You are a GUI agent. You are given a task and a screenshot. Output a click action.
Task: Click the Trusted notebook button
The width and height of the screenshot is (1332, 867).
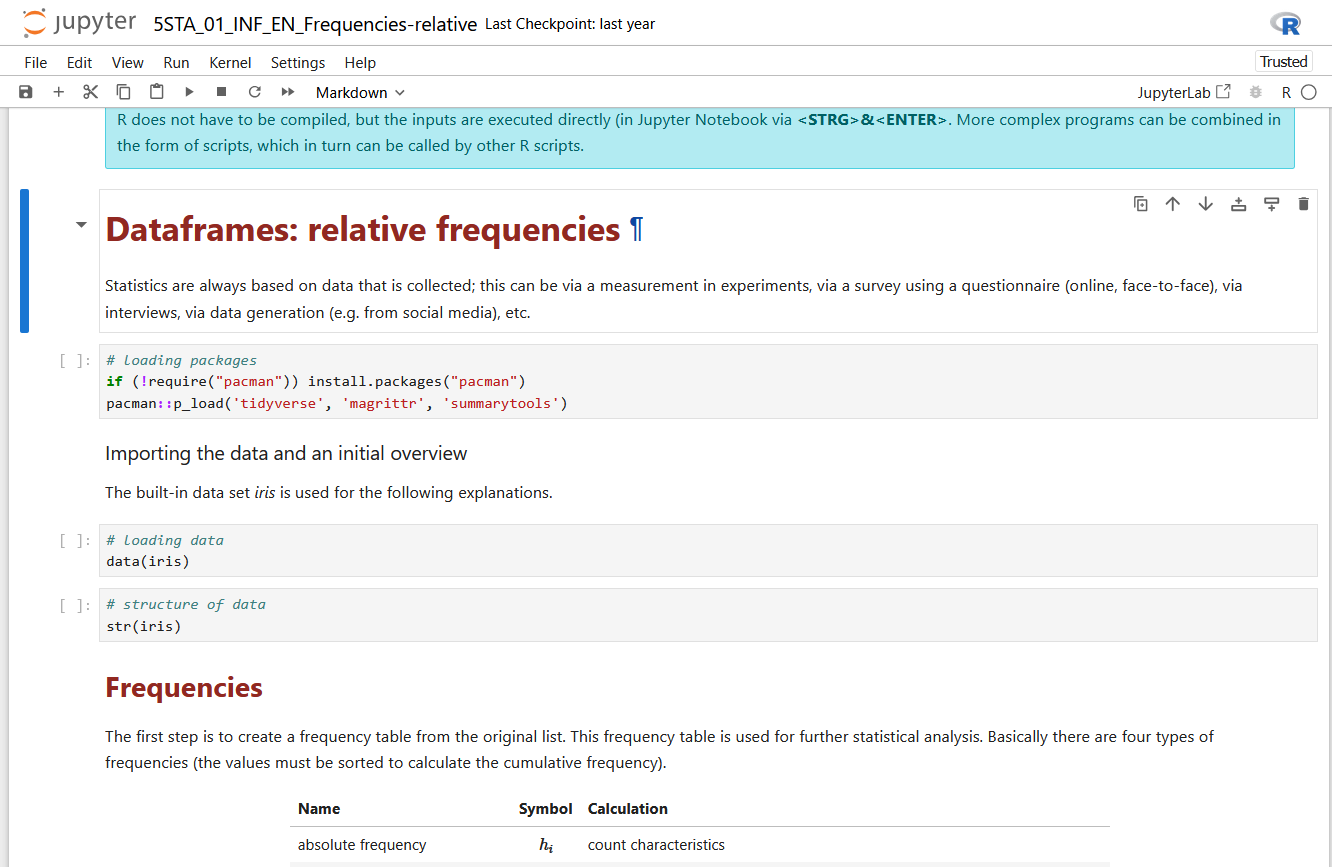1283,62
